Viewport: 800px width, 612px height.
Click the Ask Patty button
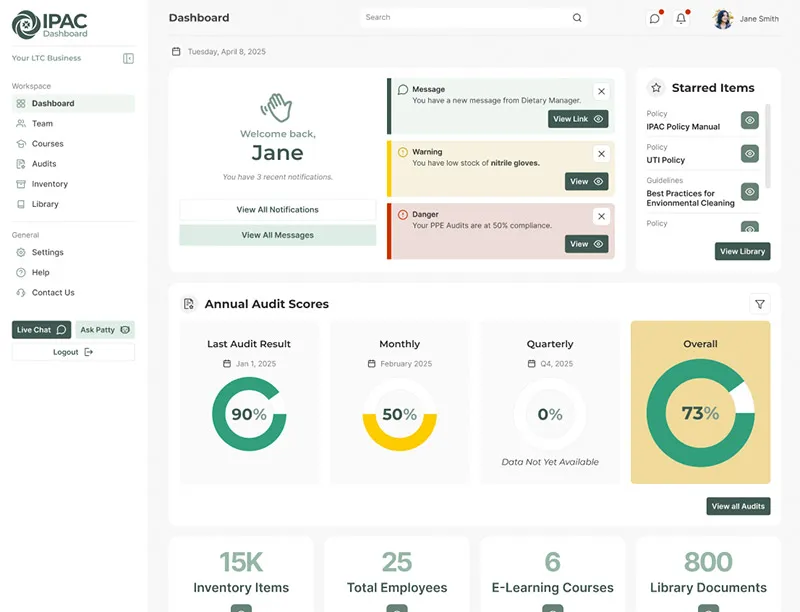coord(105,330)
